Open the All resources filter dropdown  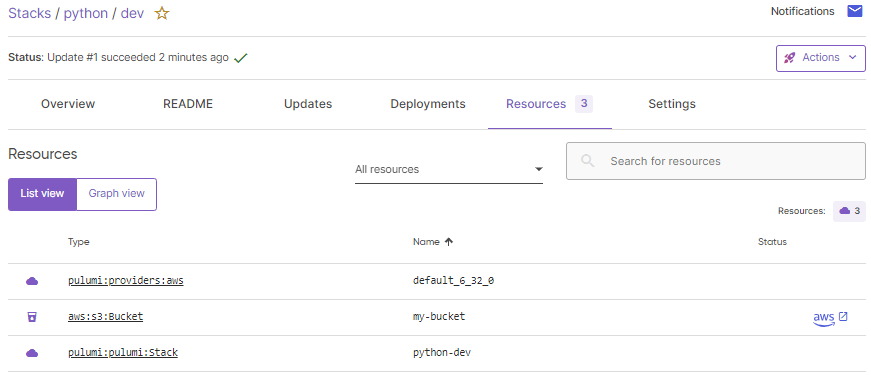click(449, 169)
